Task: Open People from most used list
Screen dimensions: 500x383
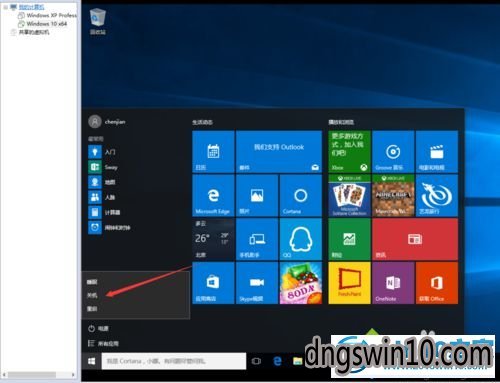Action: point(102,197)
